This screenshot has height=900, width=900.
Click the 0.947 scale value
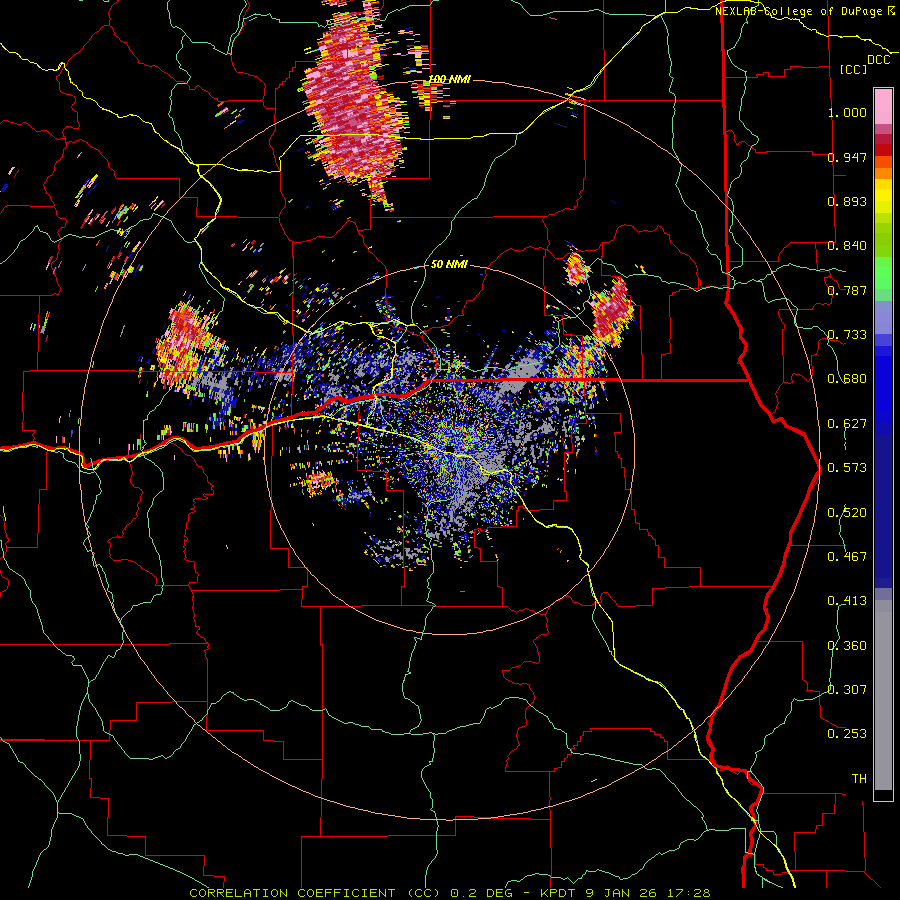click(x=847, y=157)
